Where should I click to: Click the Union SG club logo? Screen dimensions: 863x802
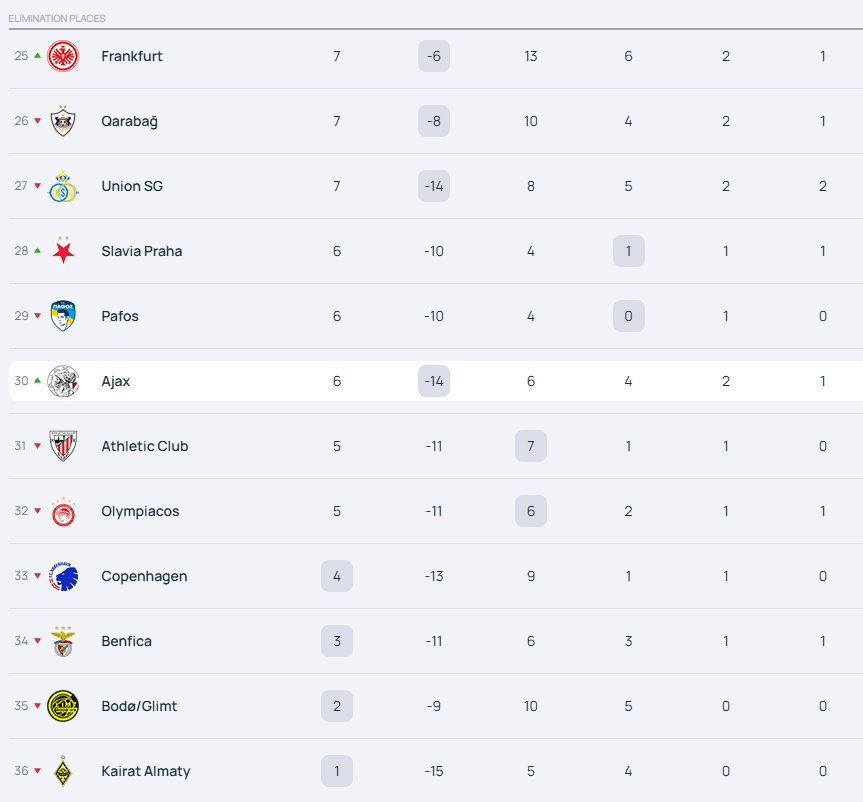[63, 186]
